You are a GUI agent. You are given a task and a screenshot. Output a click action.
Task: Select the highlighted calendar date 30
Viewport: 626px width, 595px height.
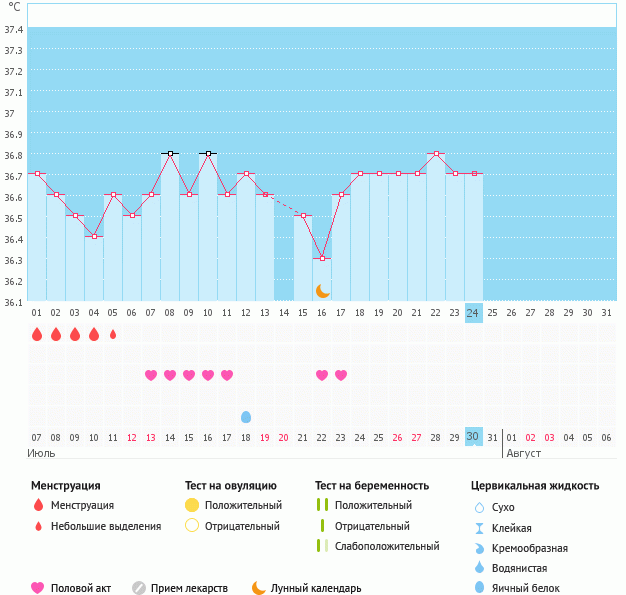474,437
